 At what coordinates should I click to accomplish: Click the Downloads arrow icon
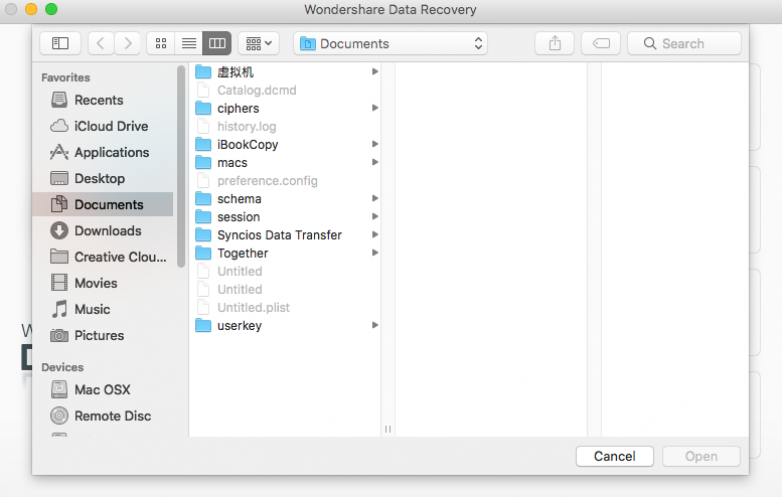[x=59, y=230]
